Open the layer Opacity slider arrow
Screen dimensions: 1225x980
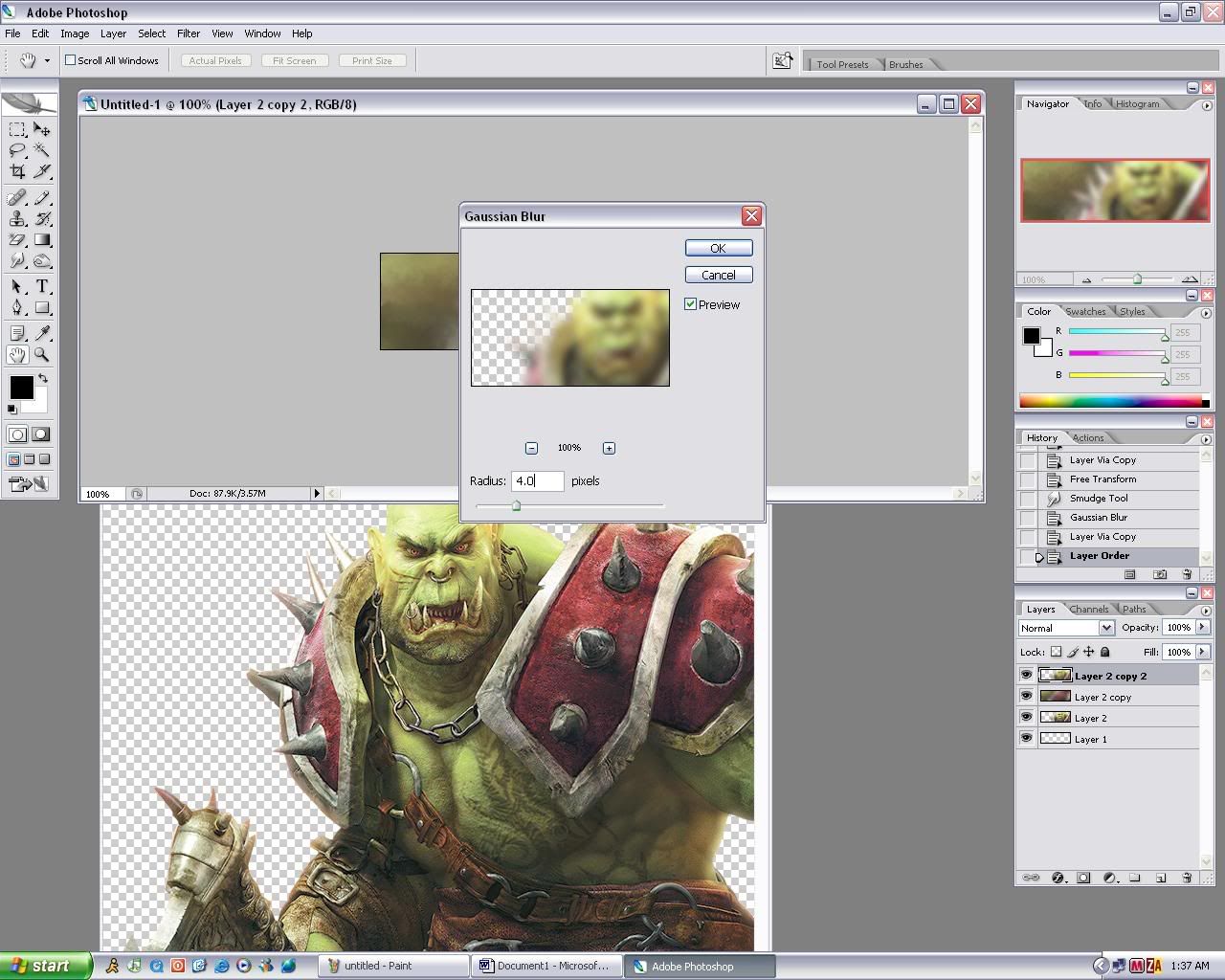(x=1202, y=628)
